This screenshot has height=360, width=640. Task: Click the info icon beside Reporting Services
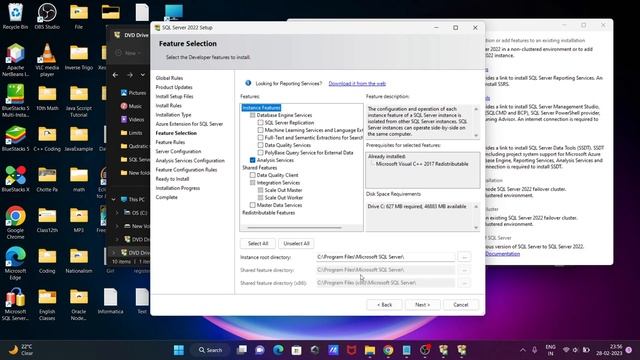(x=248, y=83)
